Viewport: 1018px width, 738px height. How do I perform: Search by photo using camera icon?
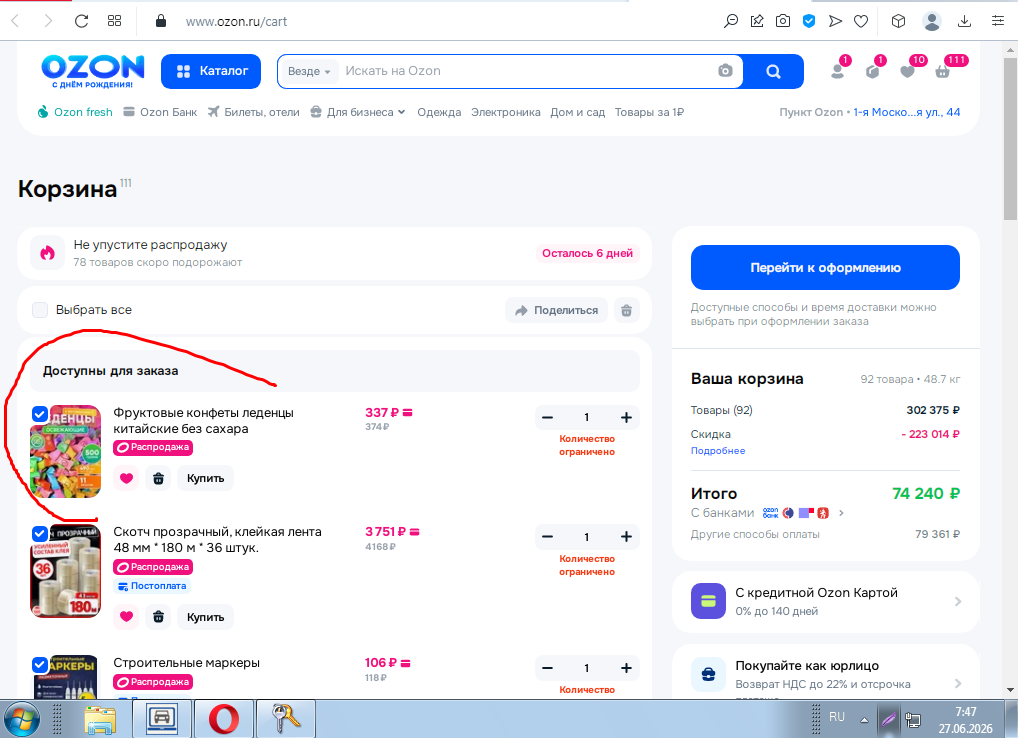[x=725, y=71]
